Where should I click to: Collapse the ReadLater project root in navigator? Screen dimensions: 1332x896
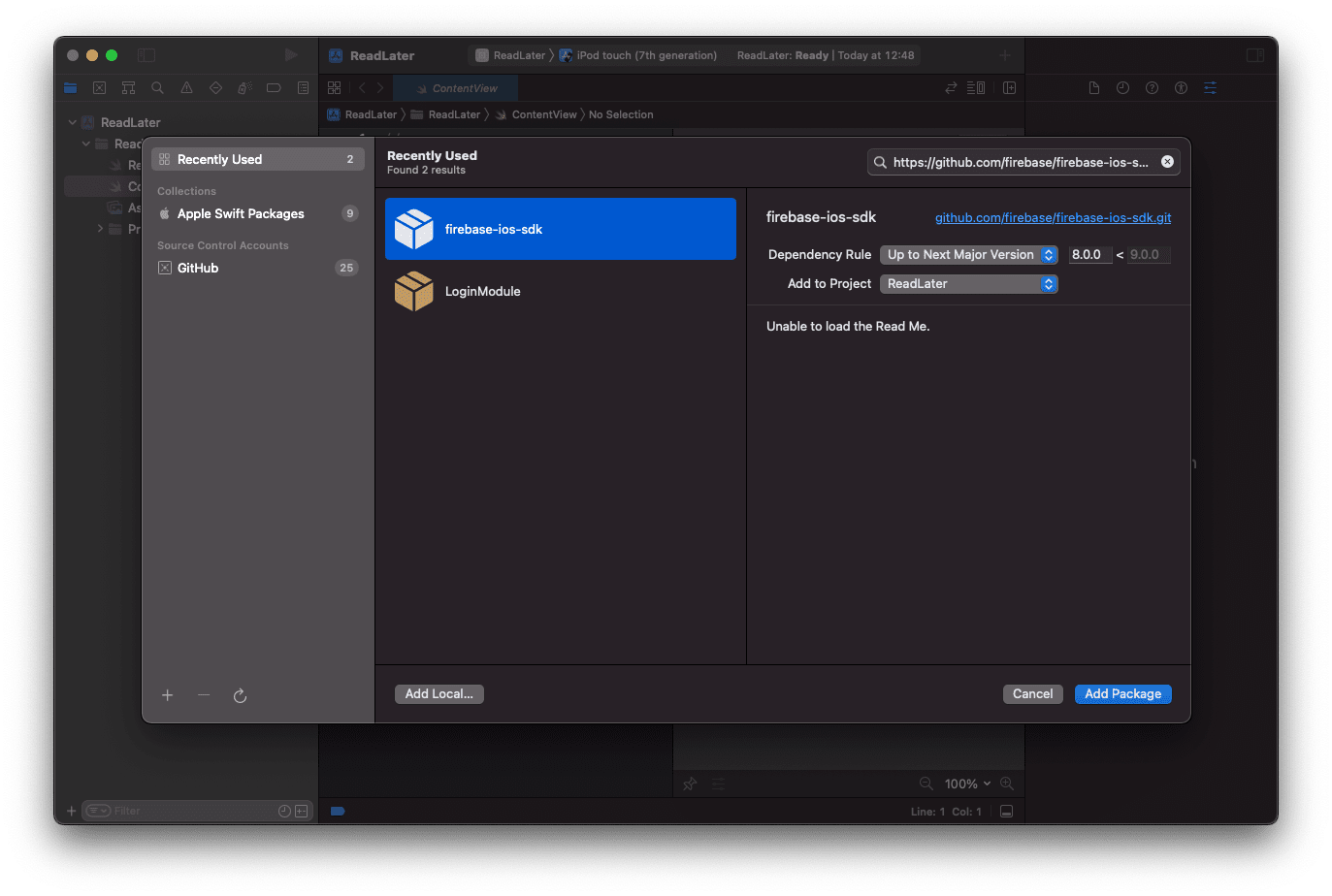(72, 123)
